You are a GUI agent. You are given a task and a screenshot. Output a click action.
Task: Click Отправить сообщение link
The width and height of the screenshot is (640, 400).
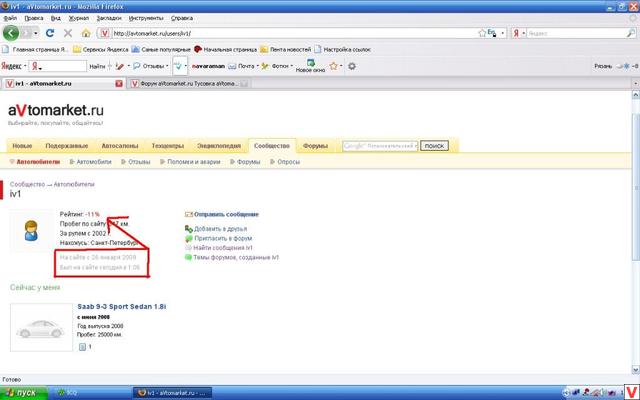click(226, 214)
